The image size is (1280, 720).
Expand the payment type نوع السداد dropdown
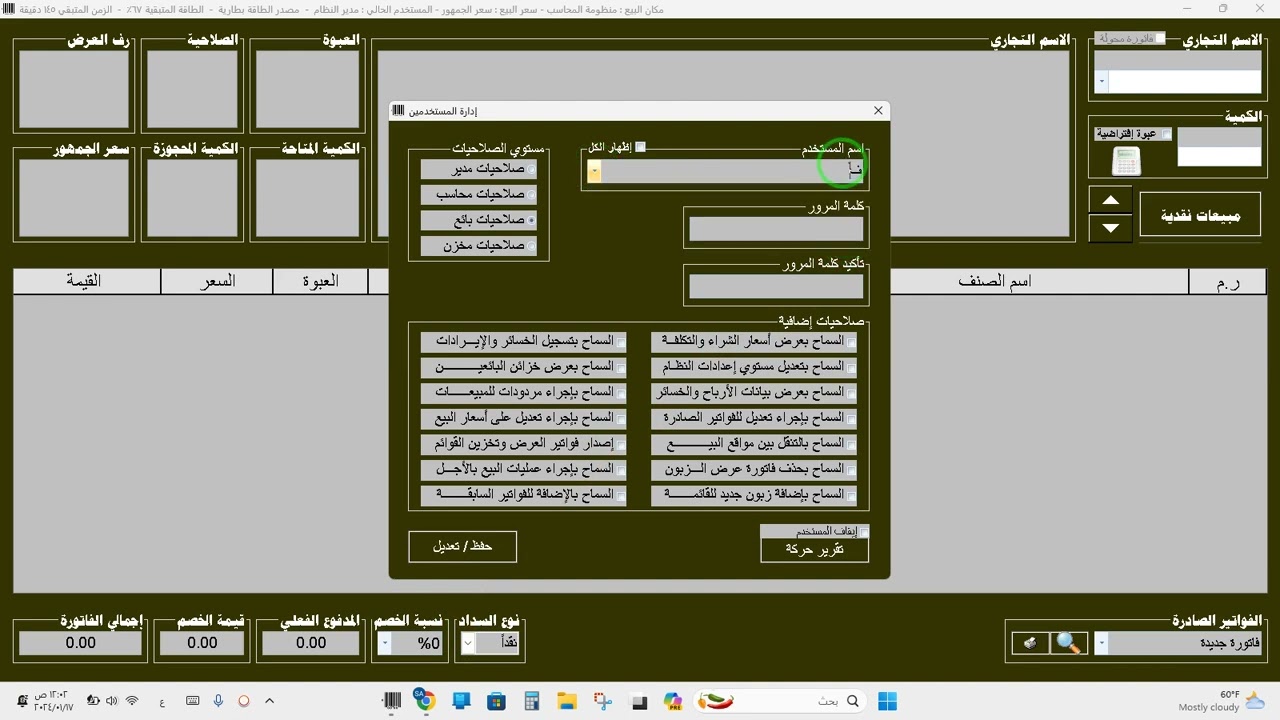[468, 643]
